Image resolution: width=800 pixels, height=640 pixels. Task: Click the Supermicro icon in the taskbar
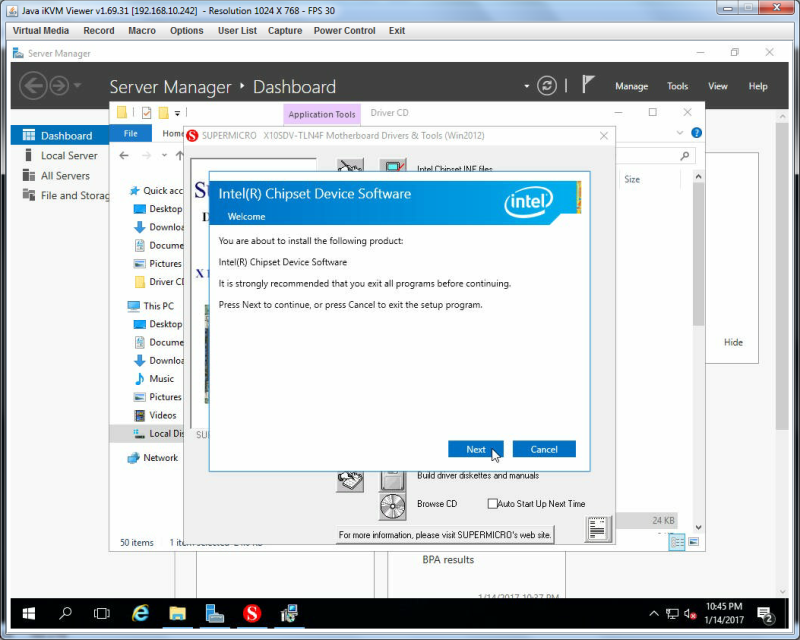click(x=252, y=613)
